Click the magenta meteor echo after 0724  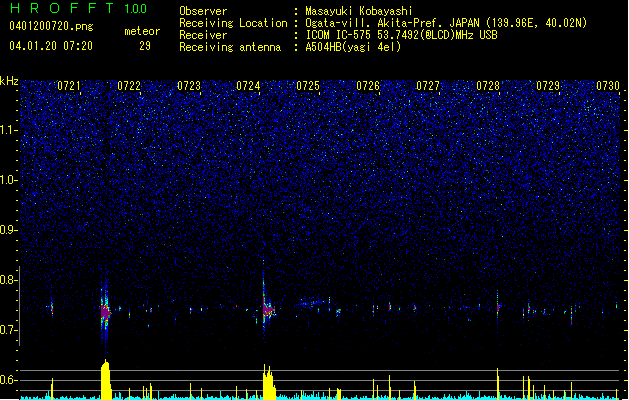coord(268,310)
